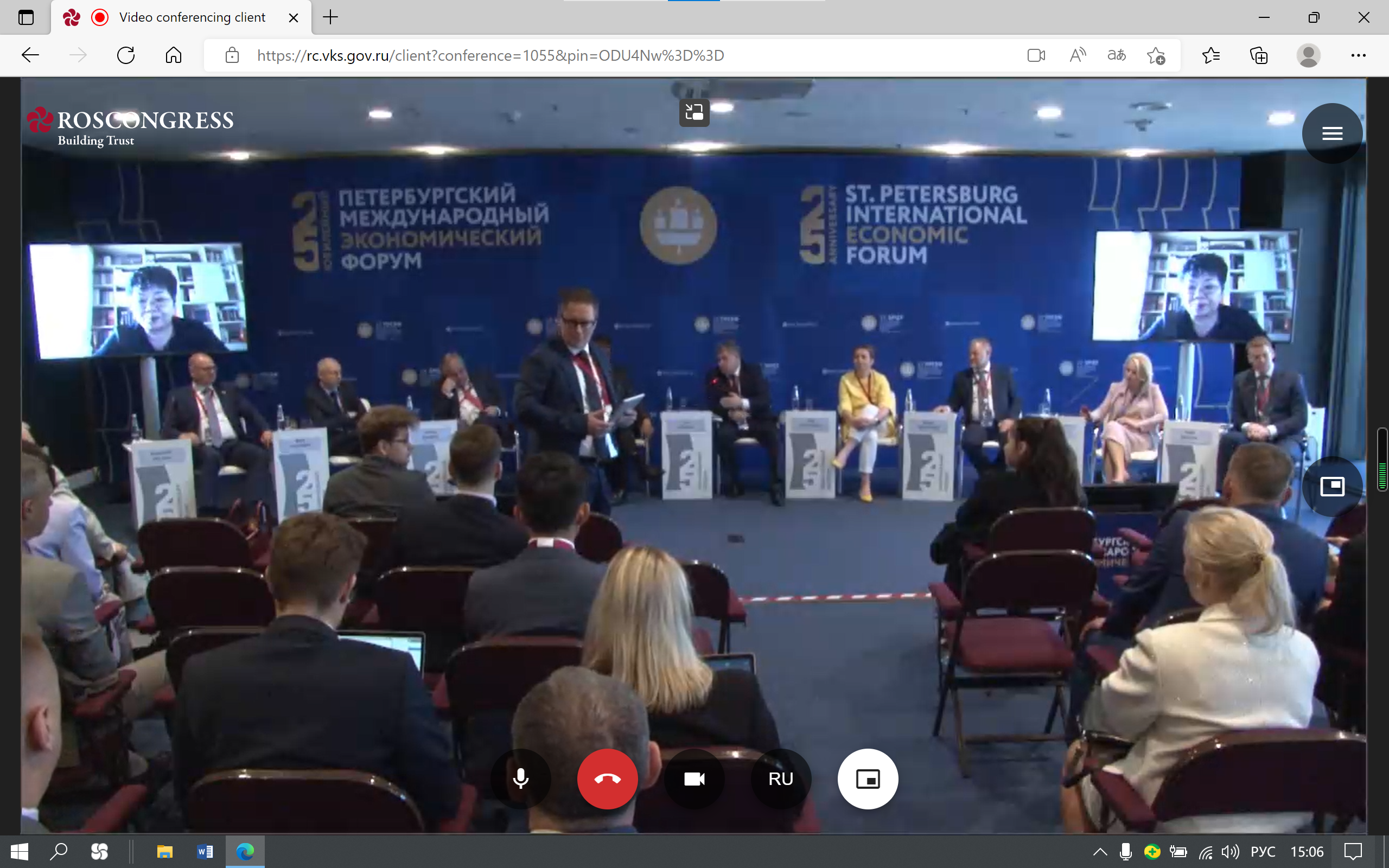Viewport: 1389px width, 868px height.
Task: Close the Video conferencing client tab
Action: click(294, 18)
